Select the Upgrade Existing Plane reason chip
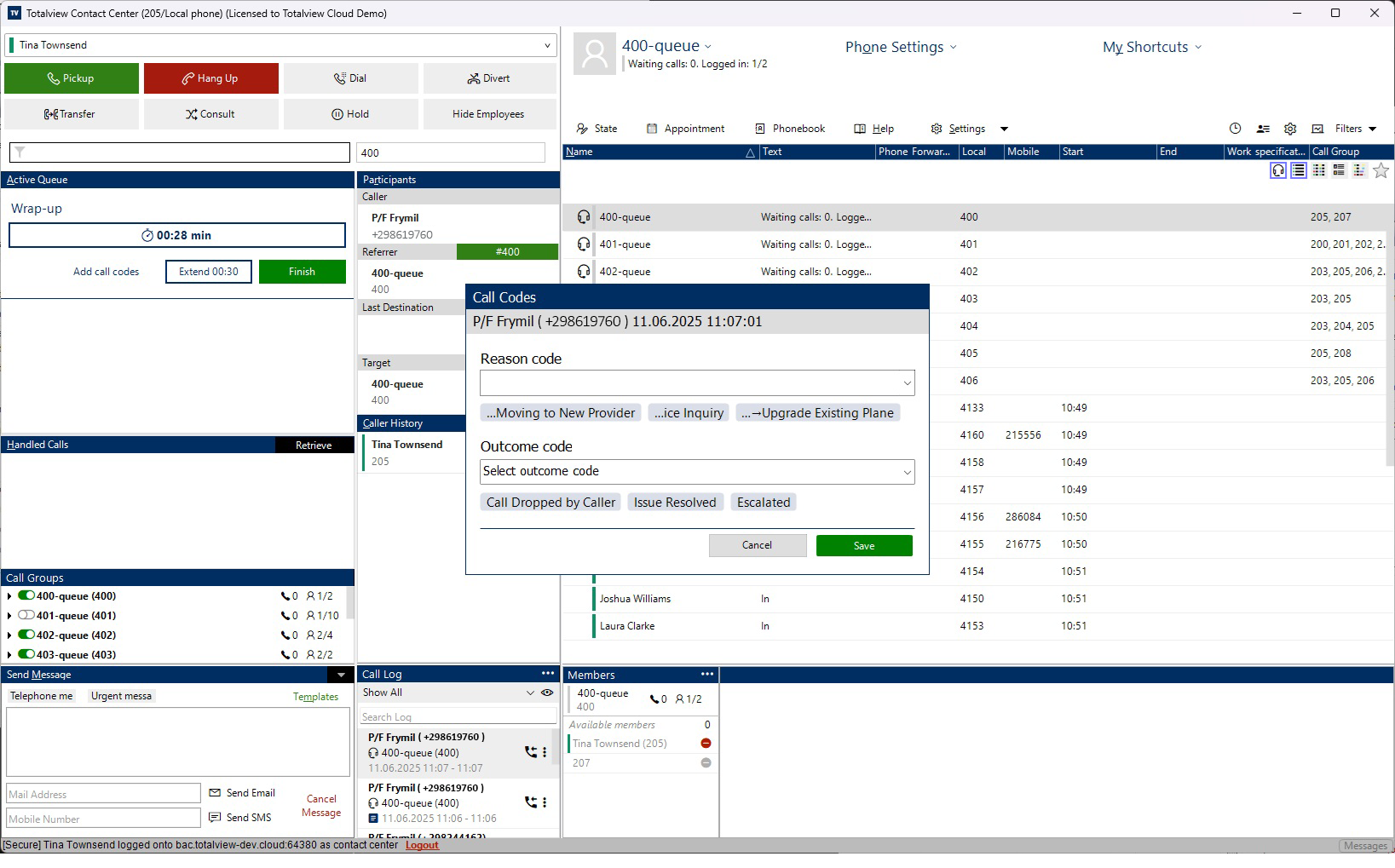Image resolution: width=1395 pixels, height=868 pixels. tap(817, 413)
